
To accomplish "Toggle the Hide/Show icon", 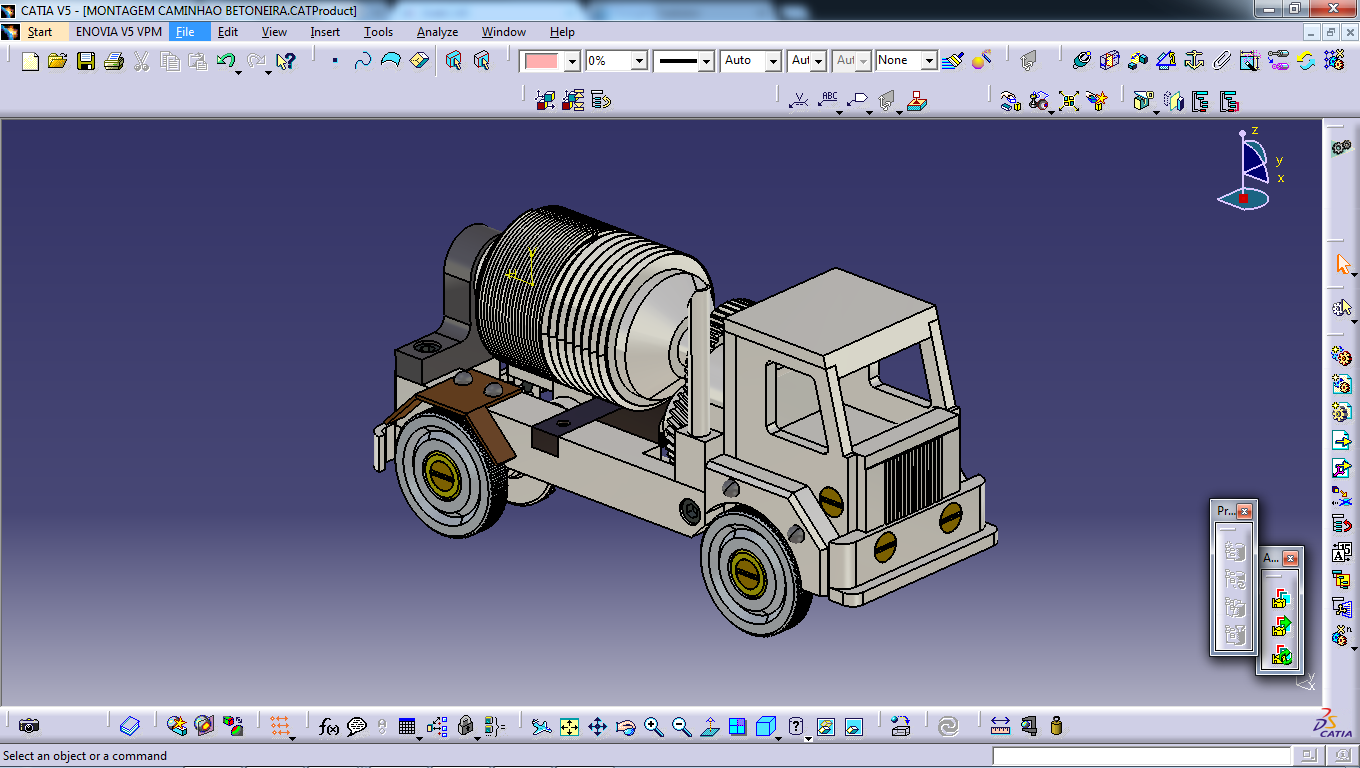I will point(825,727).
